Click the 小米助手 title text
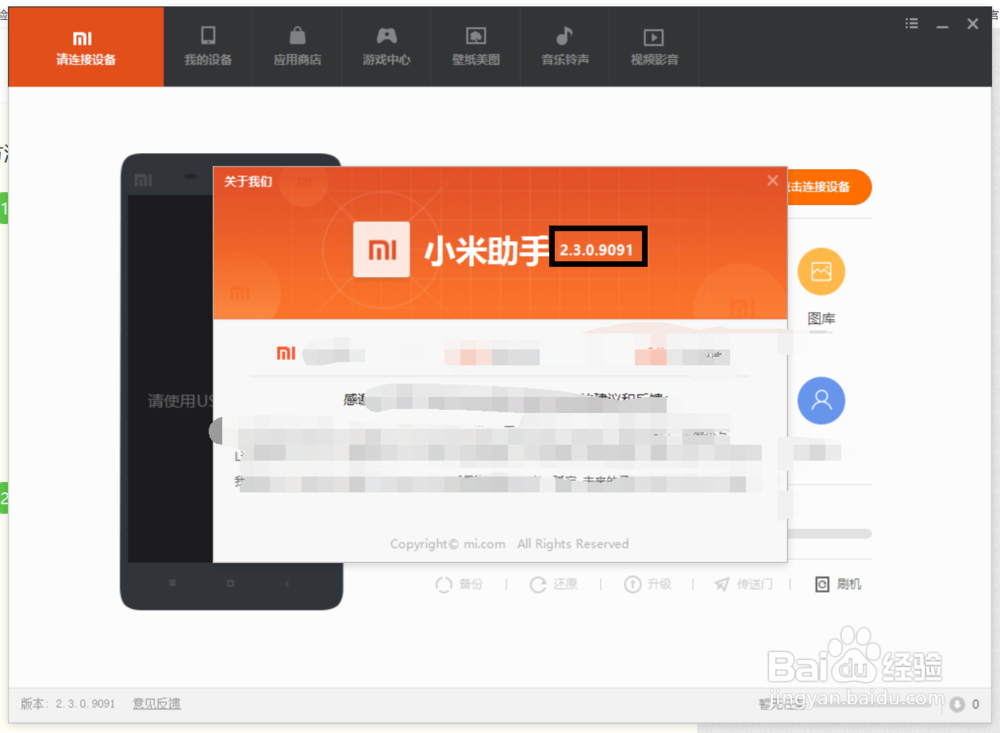This screenshot has height=733, width=1000. coord(487,250)
